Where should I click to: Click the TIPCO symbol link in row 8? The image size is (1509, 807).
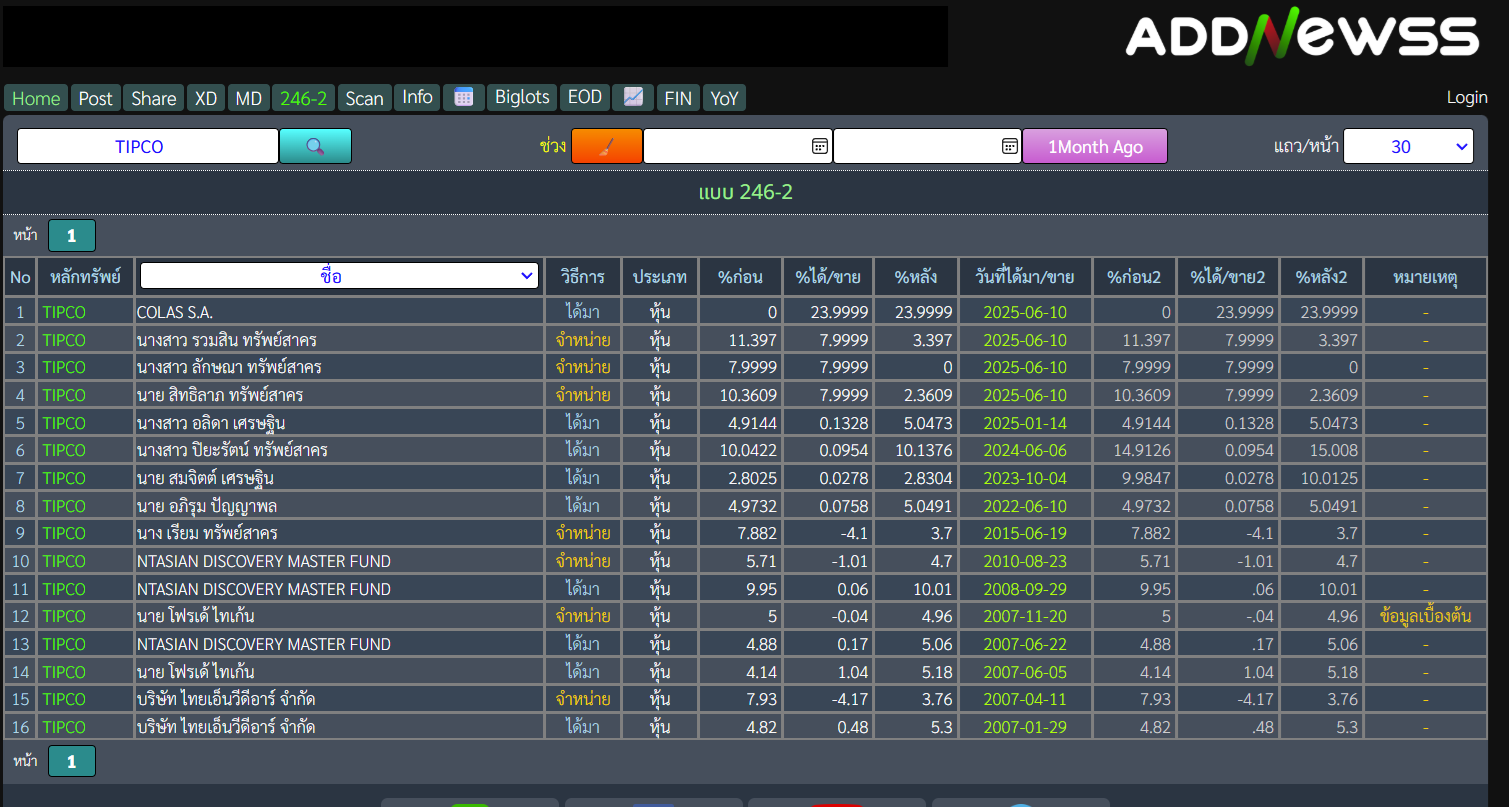pos(64,506)
